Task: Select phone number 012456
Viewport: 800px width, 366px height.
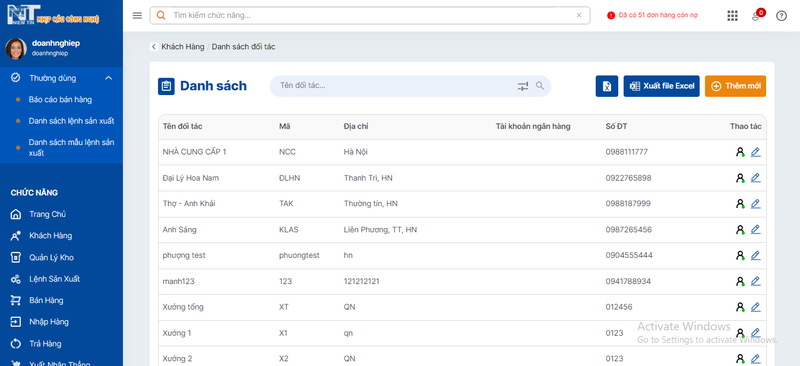Action: (619, 307)
